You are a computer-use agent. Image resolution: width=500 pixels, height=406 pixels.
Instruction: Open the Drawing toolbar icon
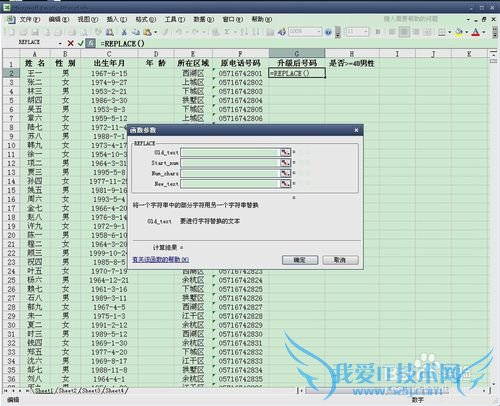(x=282, y=32)
